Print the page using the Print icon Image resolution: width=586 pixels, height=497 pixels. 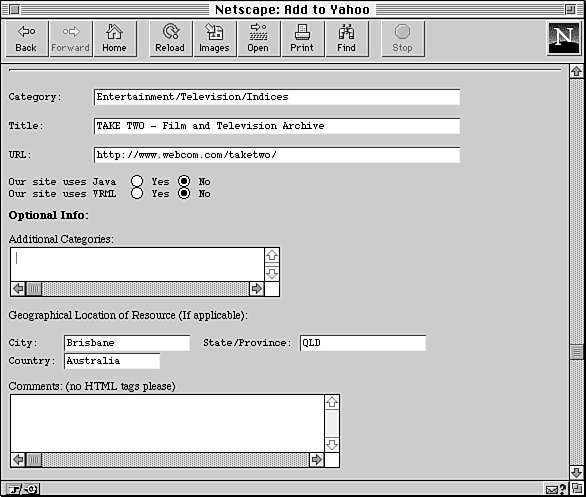302,39
